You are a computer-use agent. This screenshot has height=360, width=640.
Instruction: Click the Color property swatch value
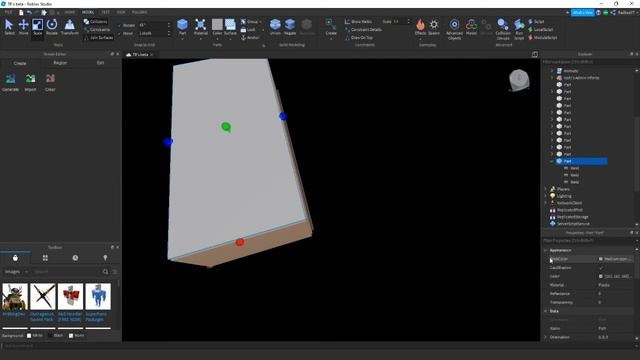[600, 276]
